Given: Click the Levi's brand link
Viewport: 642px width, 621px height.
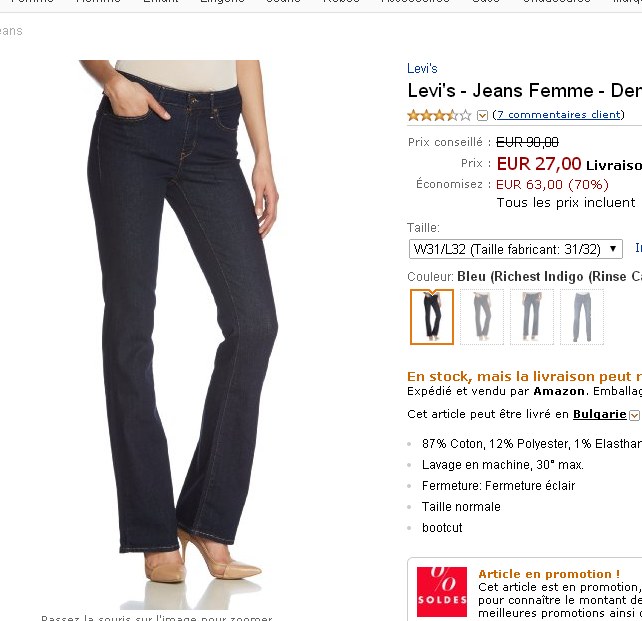Looking at the screenshot, I should [x=422, y=68].
